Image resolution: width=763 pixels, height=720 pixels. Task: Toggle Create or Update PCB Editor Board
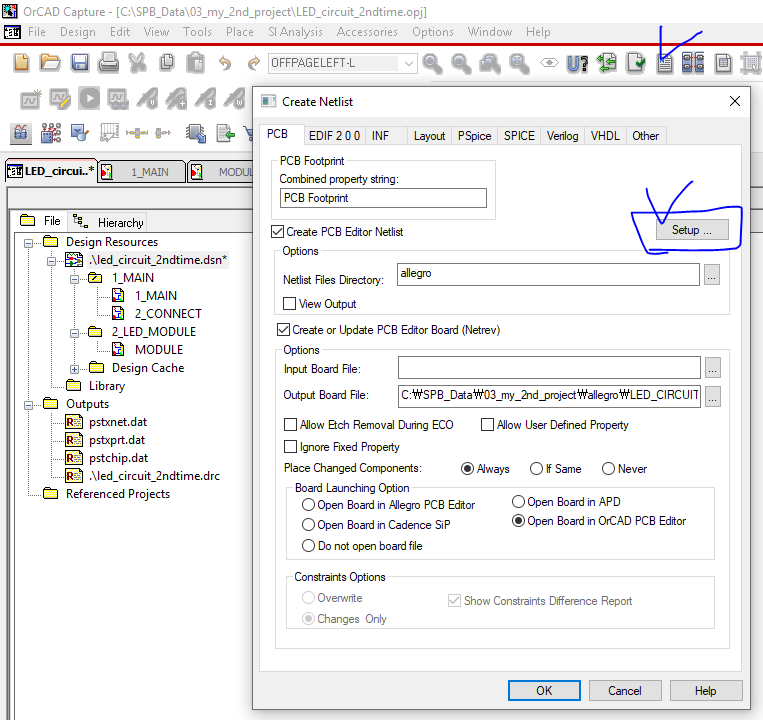click(283, 330)
